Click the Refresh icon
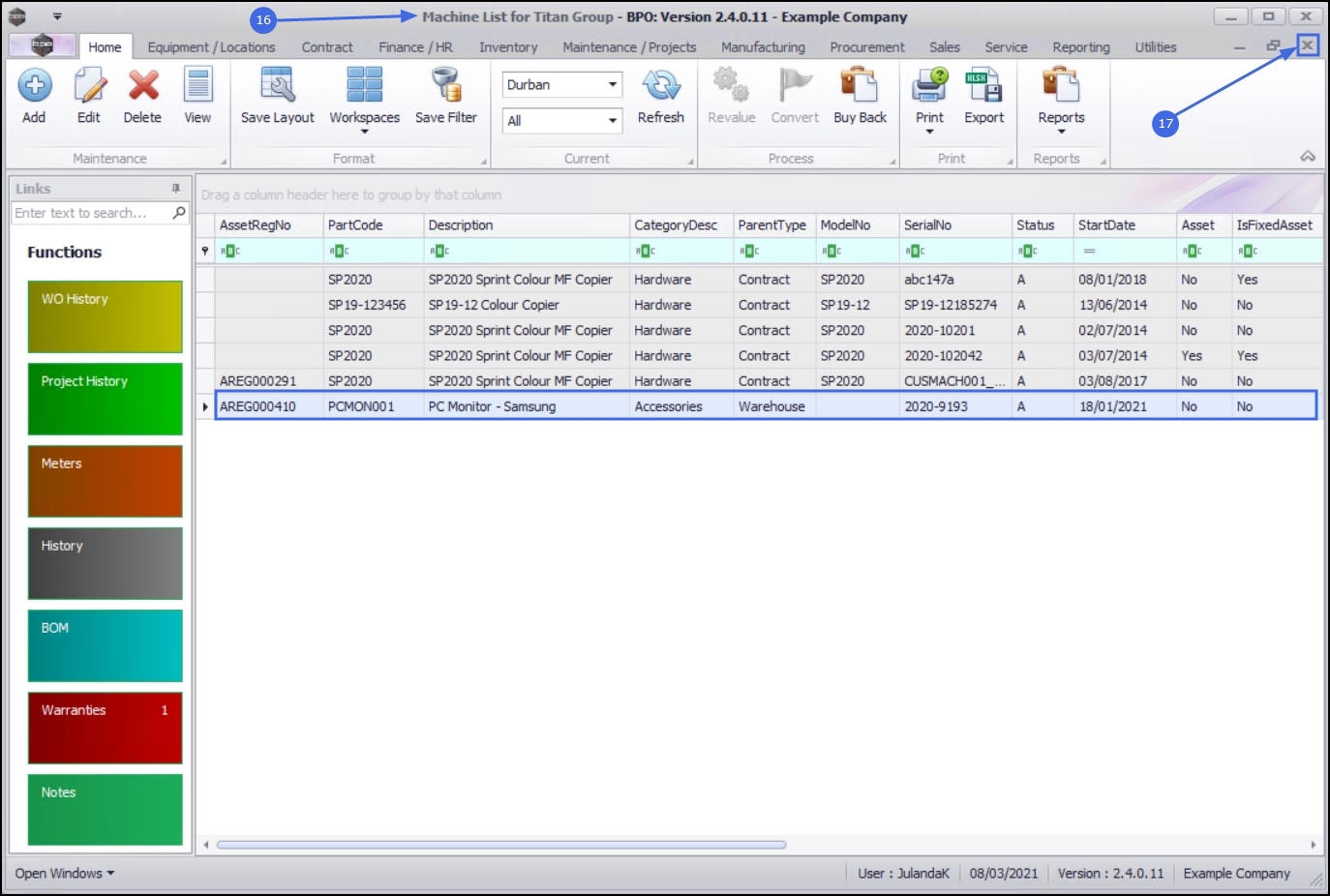Viewport: 1330px width, 896px height. coord(661,86)
